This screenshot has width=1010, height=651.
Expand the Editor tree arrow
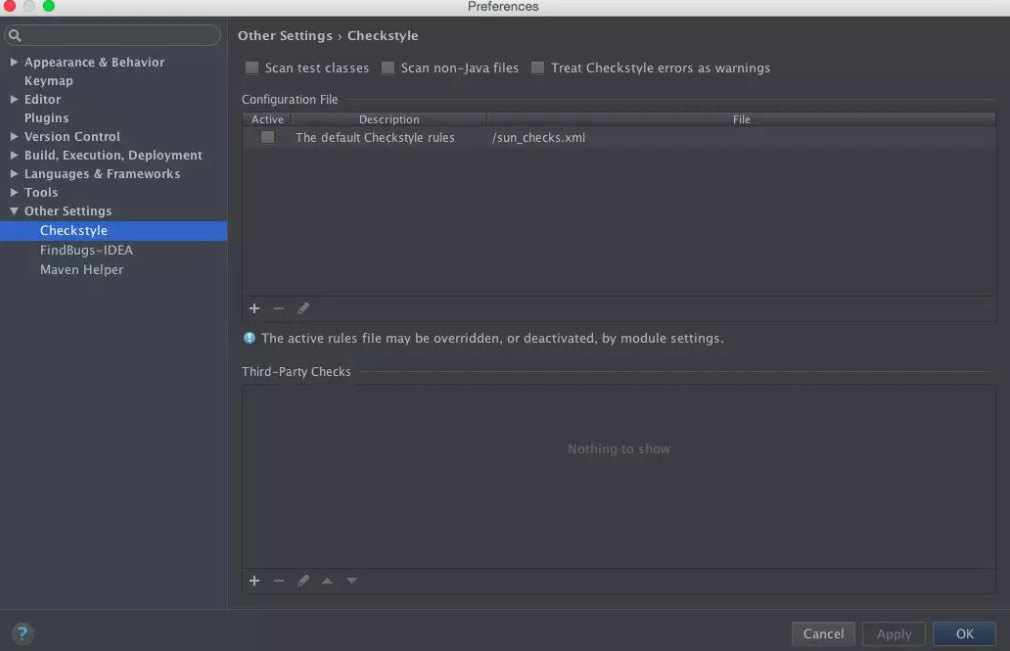14,99
